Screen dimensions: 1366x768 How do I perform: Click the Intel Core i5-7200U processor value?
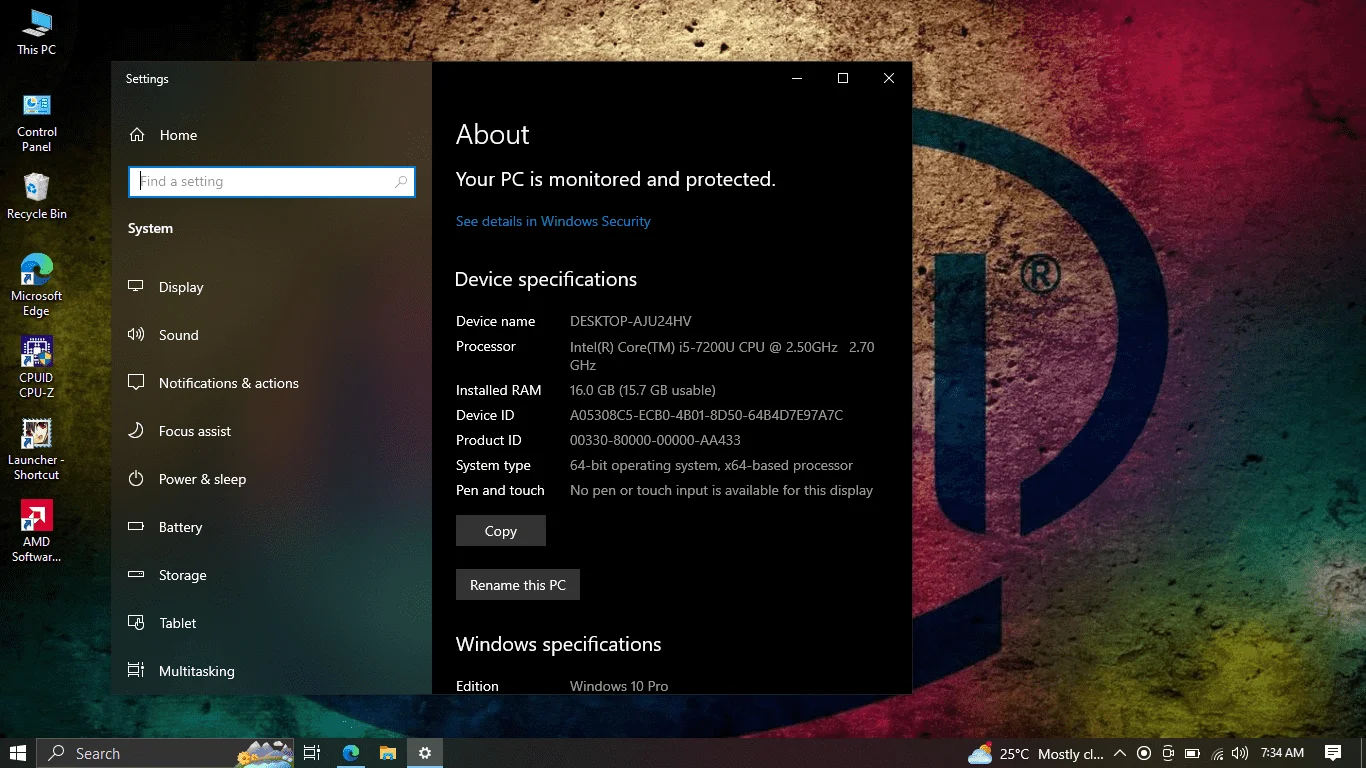[x=722, y=356]
